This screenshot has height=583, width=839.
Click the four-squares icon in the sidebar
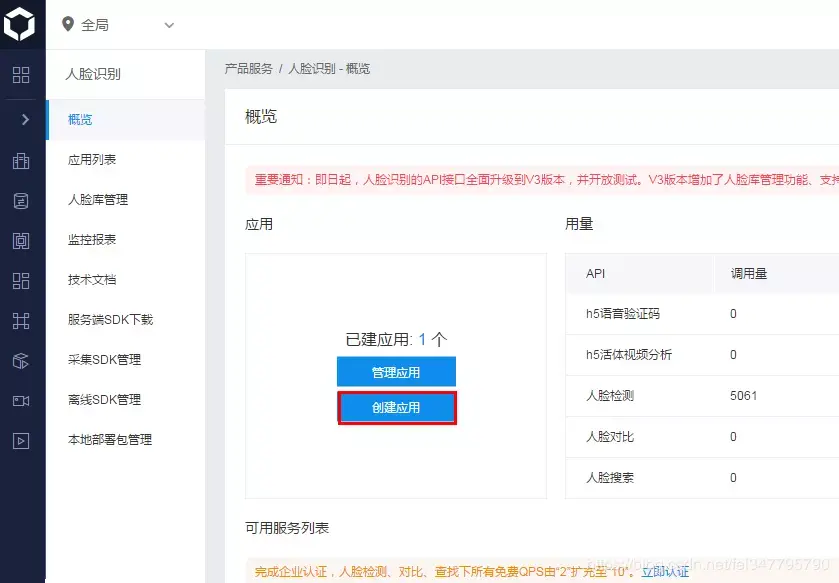(21, 281)
